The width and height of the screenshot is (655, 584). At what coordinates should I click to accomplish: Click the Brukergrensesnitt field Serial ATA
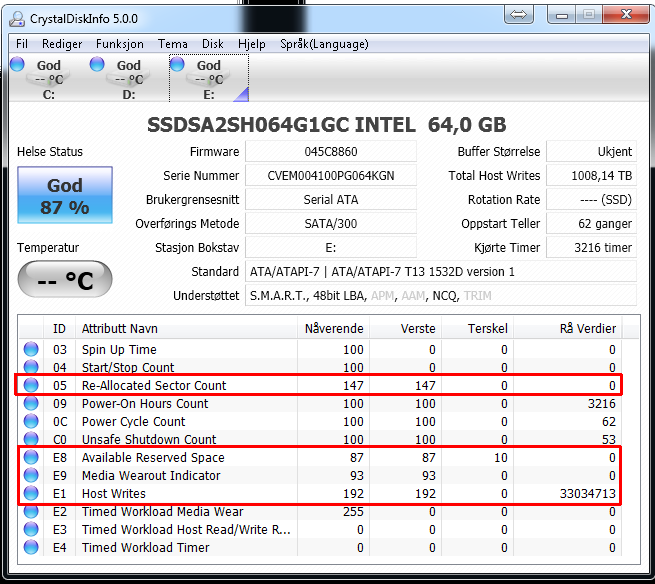pyautogui.click(x=331, y=199)
